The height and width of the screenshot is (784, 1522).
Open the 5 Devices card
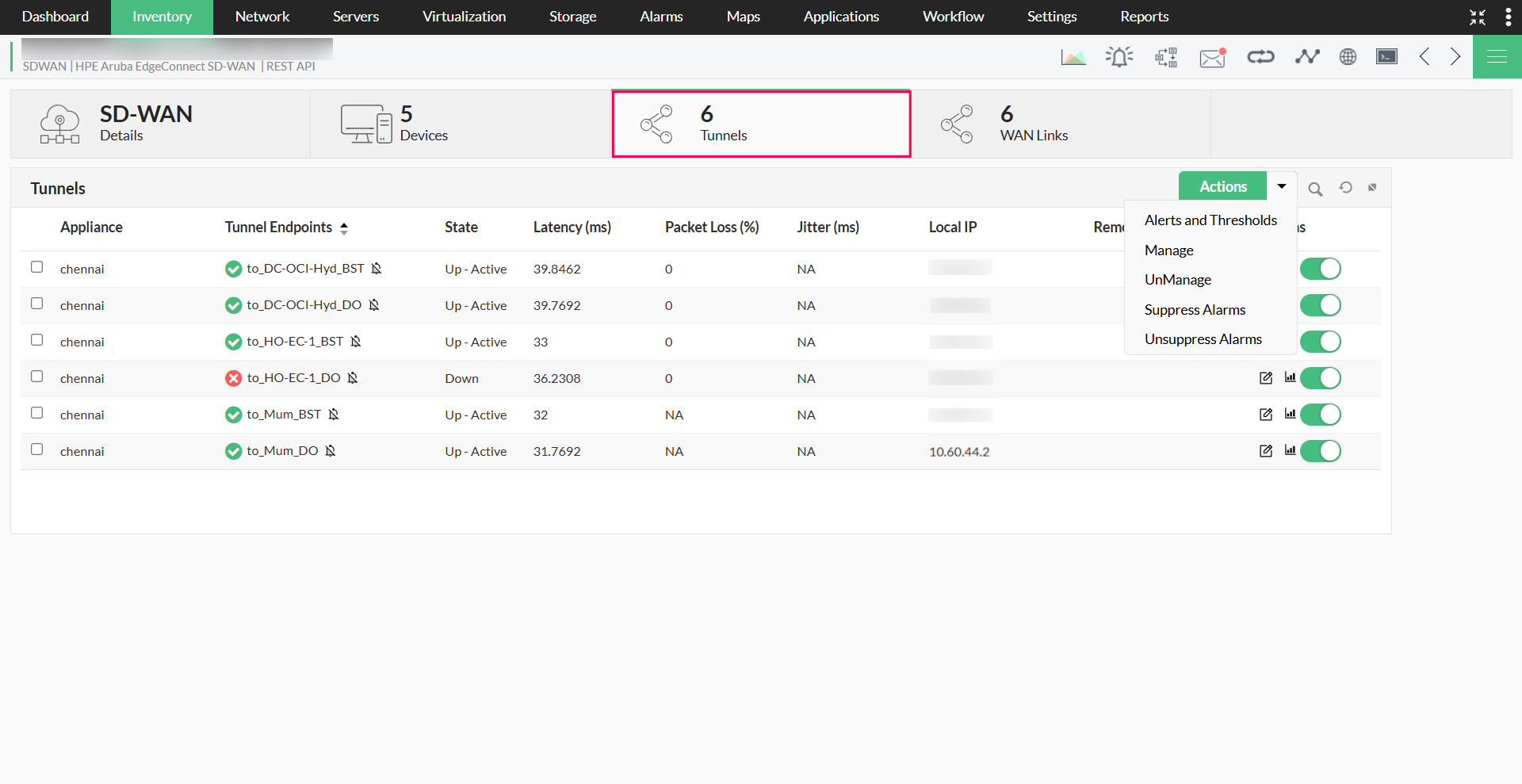[461, 124]
